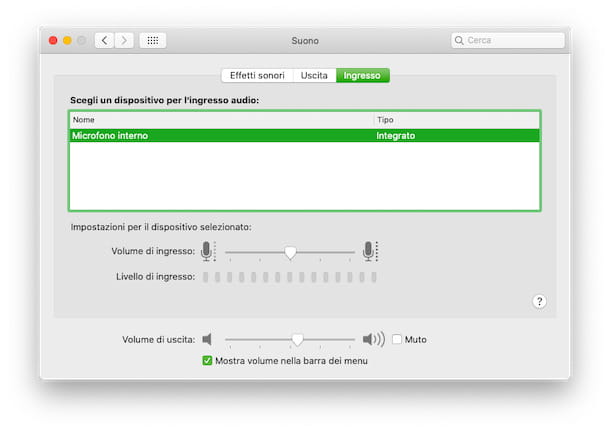Viewport: 610px width, 432px height.
Task: Go back with the left chevron button
Action: [104, 40]
